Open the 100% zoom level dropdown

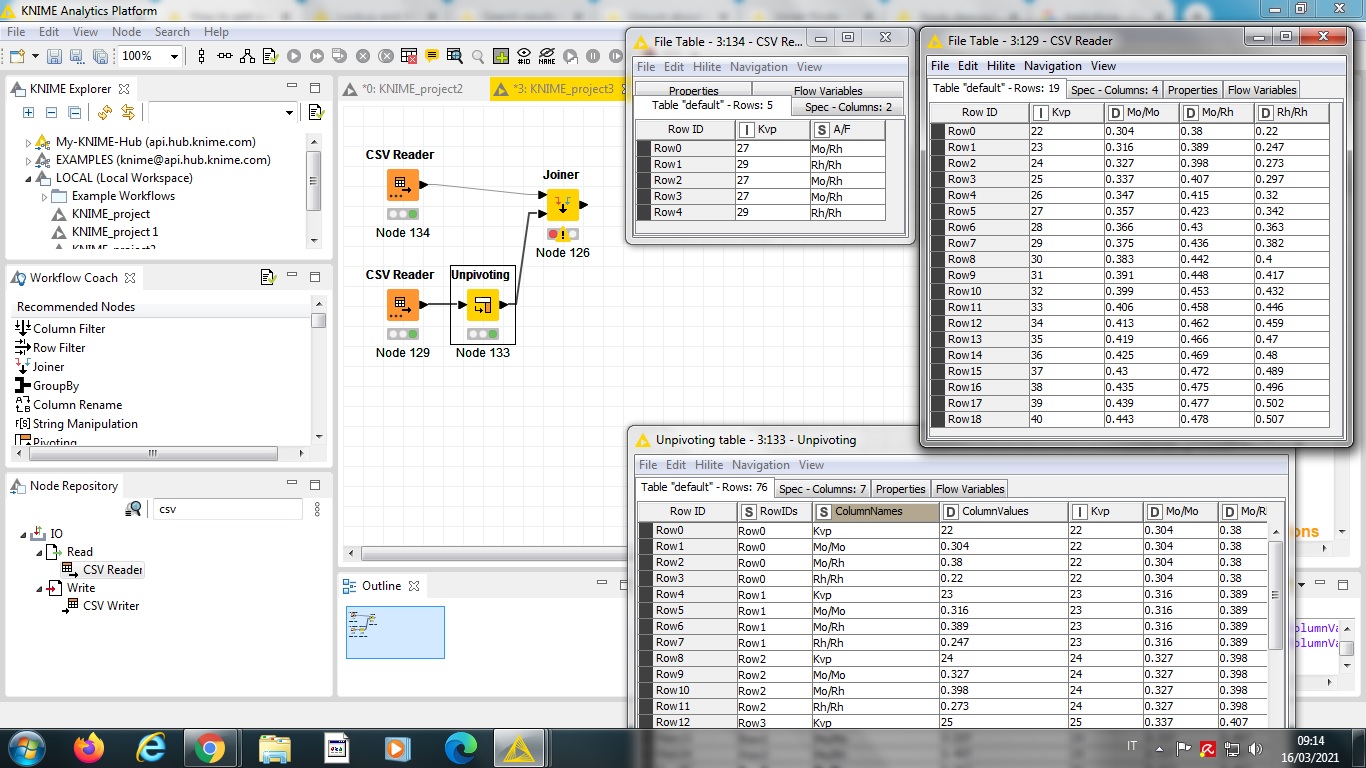tap(174, 57)
